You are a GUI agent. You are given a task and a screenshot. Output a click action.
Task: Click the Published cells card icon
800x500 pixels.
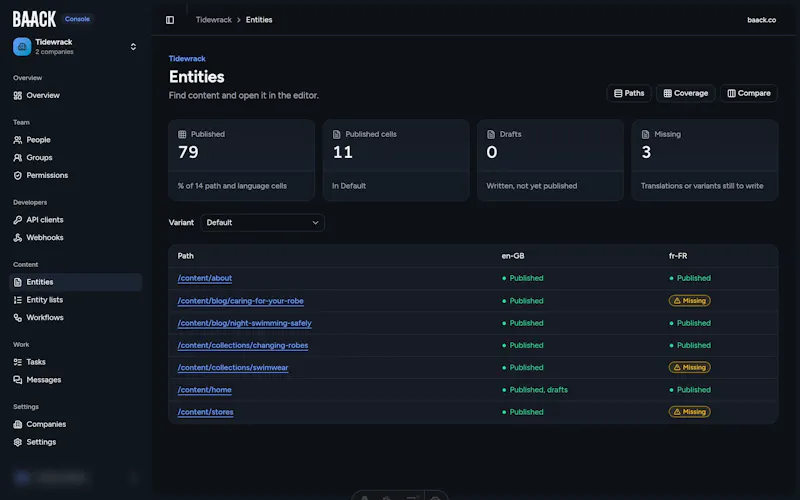point(337,134)
